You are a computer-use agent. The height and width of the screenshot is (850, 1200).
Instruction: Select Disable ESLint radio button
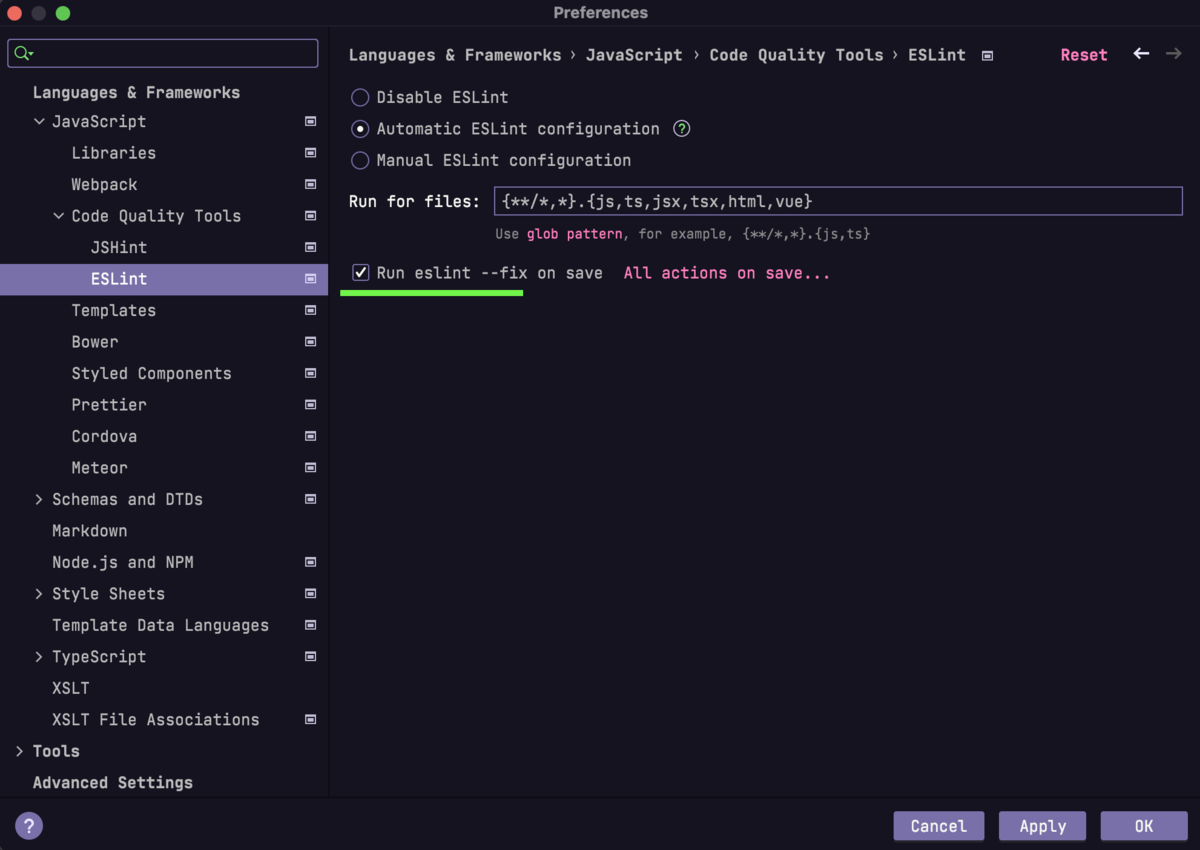pyautogui.click(x=360, y=98)
